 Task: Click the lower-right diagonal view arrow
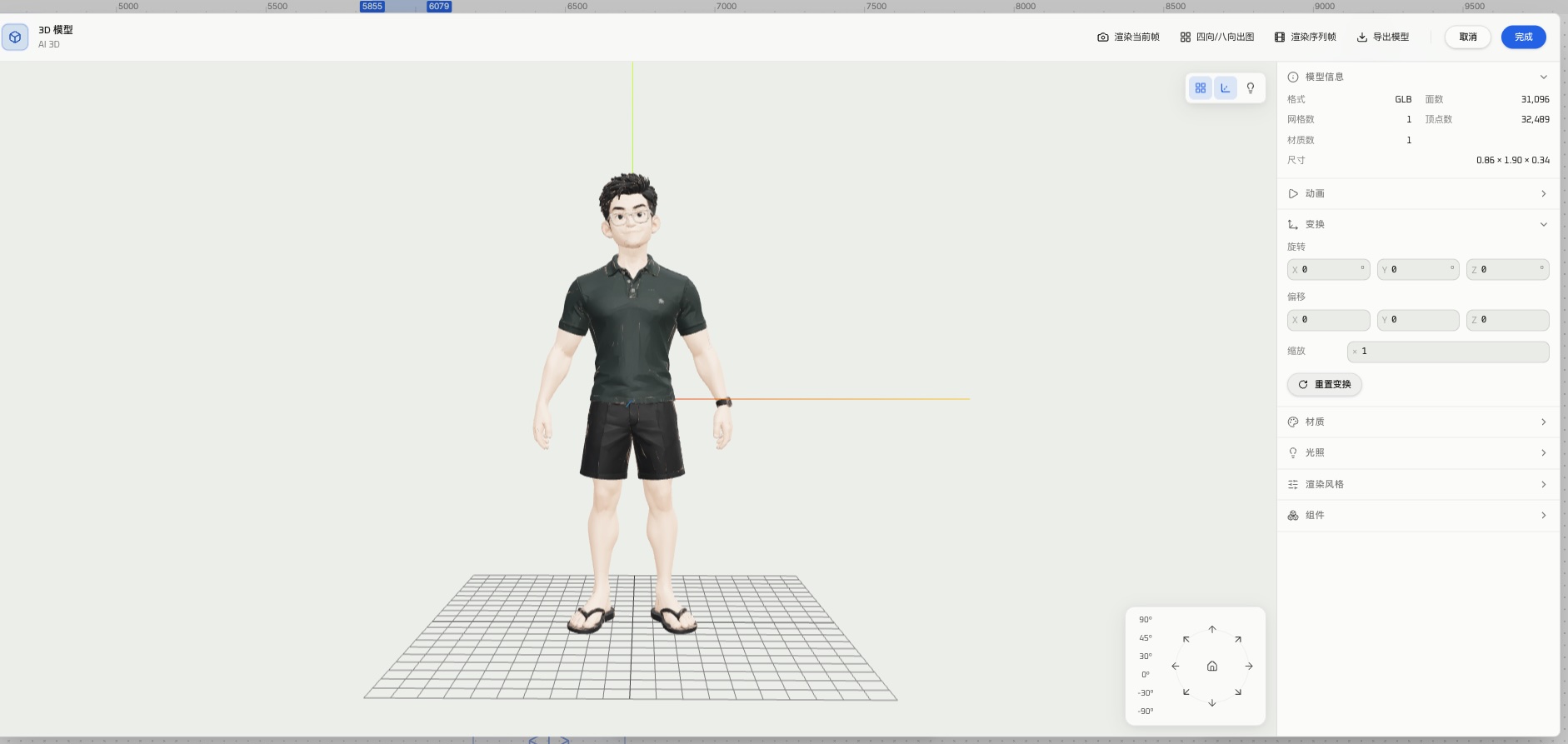point(1238,692)
